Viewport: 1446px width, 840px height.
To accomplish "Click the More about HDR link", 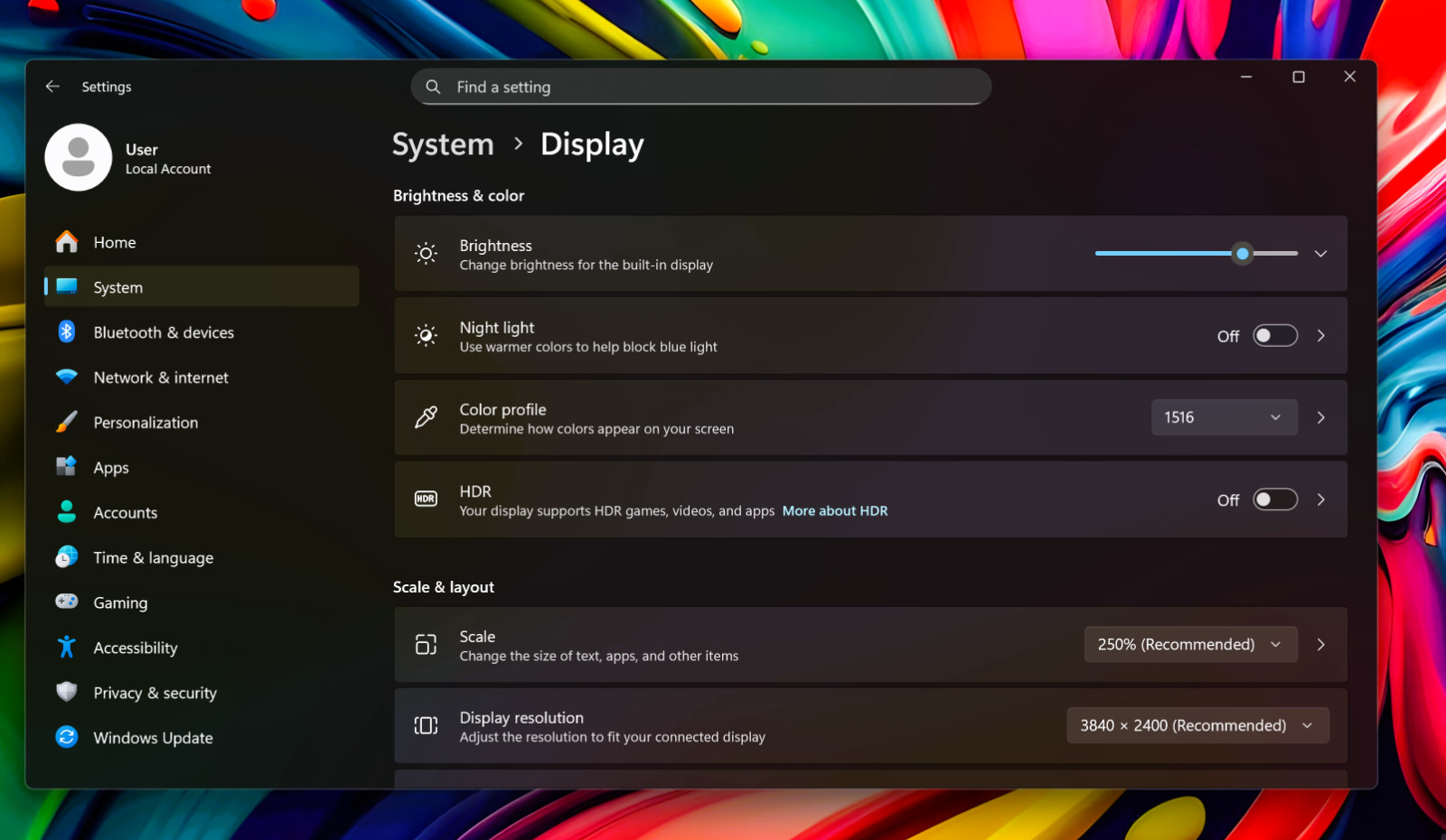I will pos(835,510).
